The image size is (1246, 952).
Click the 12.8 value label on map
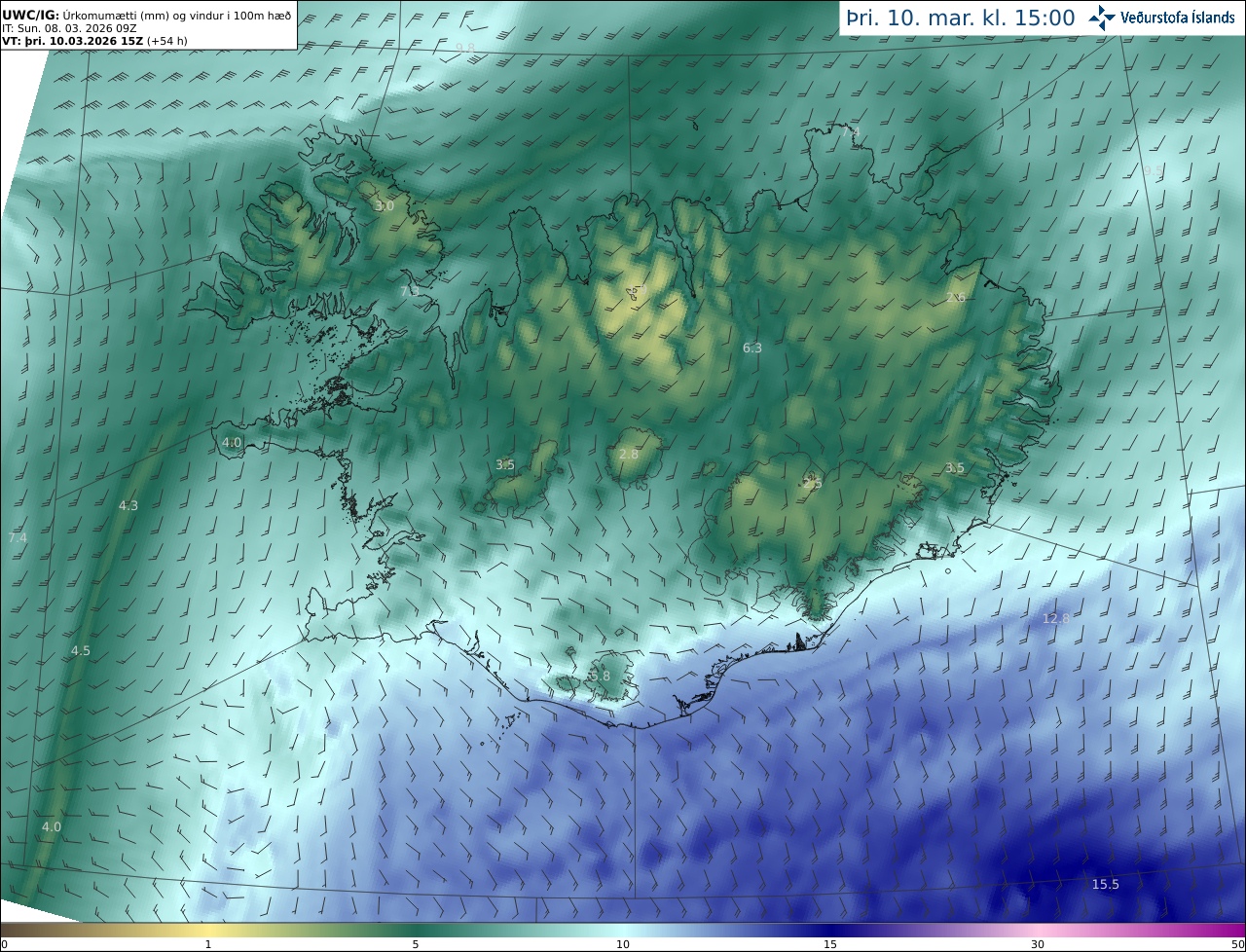point(1056,618)
